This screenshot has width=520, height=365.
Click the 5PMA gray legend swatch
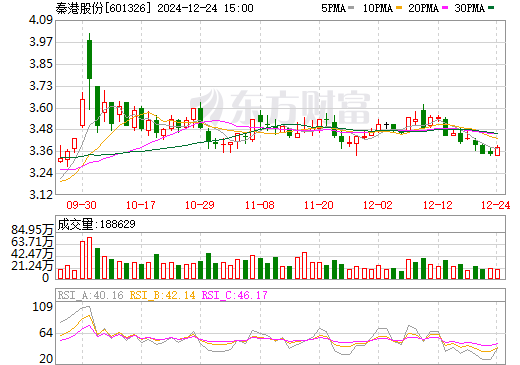click(351, 8)
